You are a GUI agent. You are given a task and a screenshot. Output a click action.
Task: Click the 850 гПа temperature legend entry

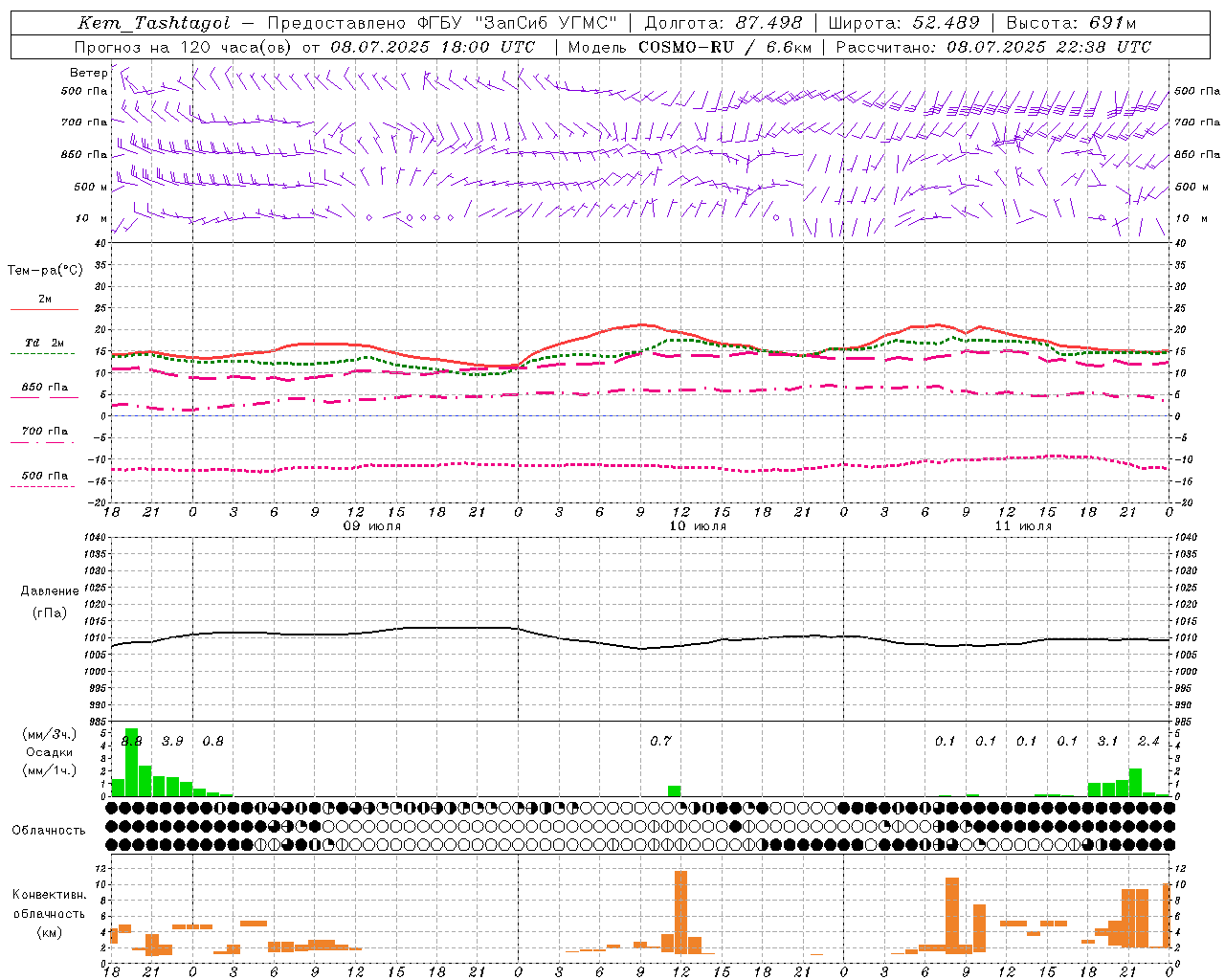[x=45, y=388]
